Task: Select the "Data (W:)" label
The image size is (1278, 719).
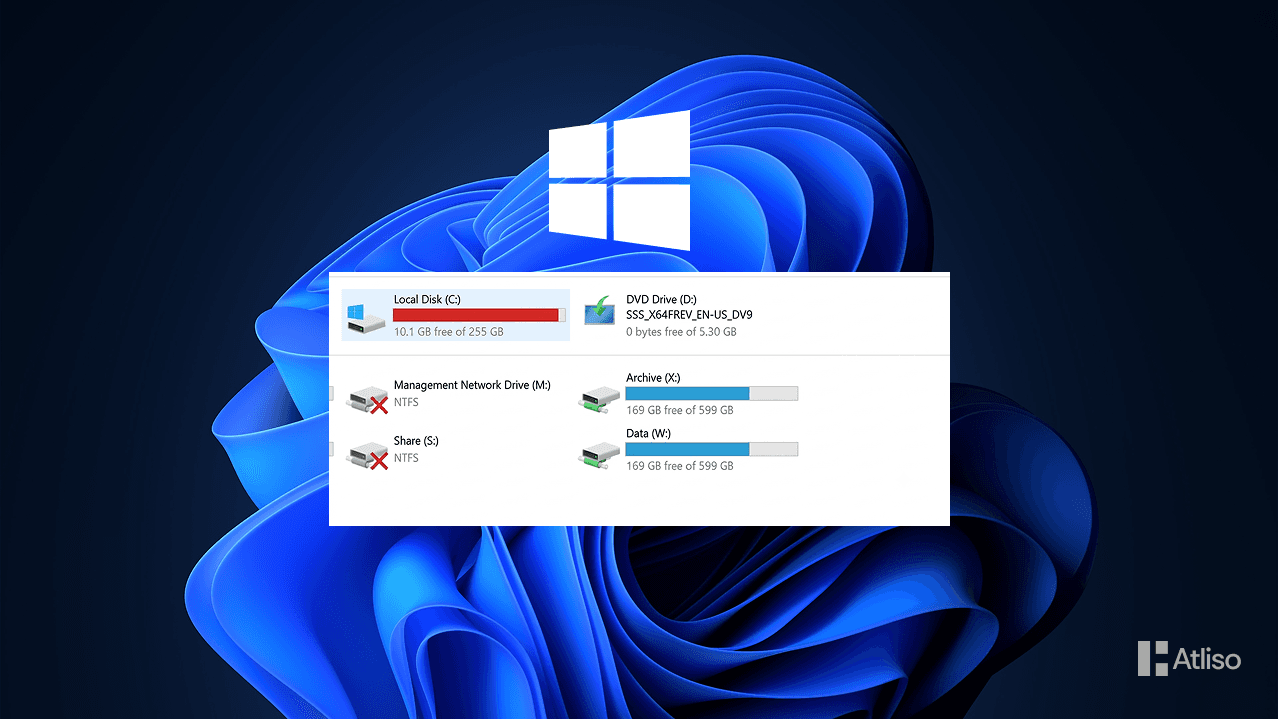Action: 648,434
